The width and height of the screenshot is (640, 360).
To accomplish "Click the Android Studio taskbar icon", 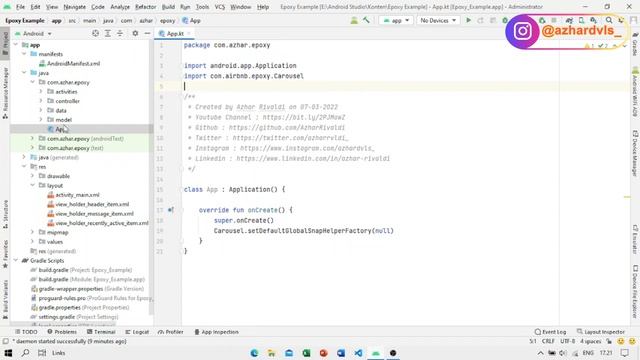I will point(376,353).
